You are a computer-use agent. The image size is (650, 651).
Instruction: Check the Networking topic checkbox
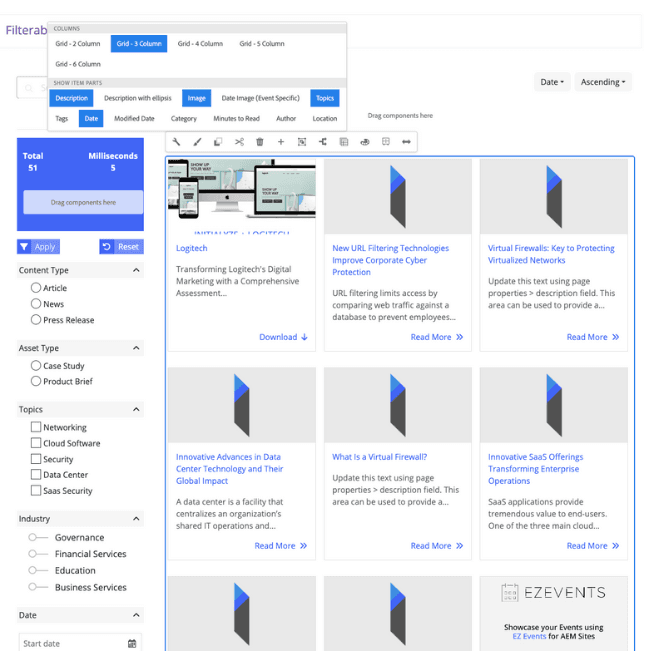(36, 427)
